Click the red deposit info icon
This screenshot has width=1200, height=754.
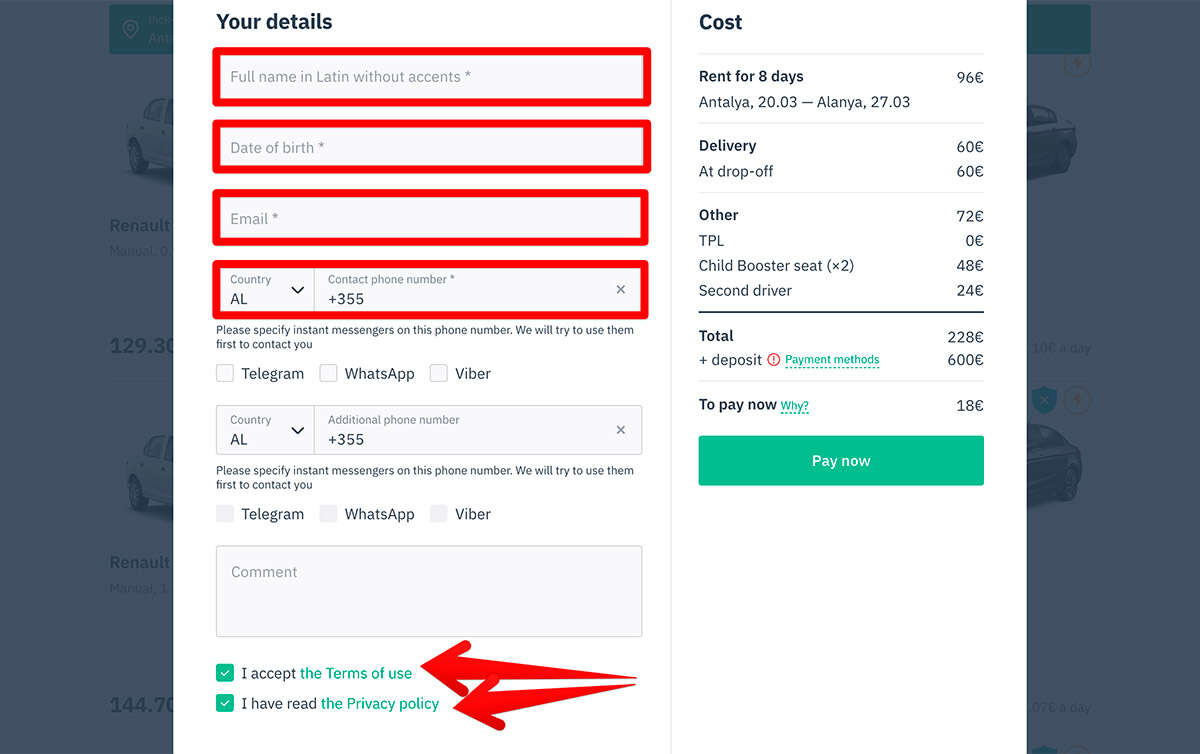[x=773, y=360]
